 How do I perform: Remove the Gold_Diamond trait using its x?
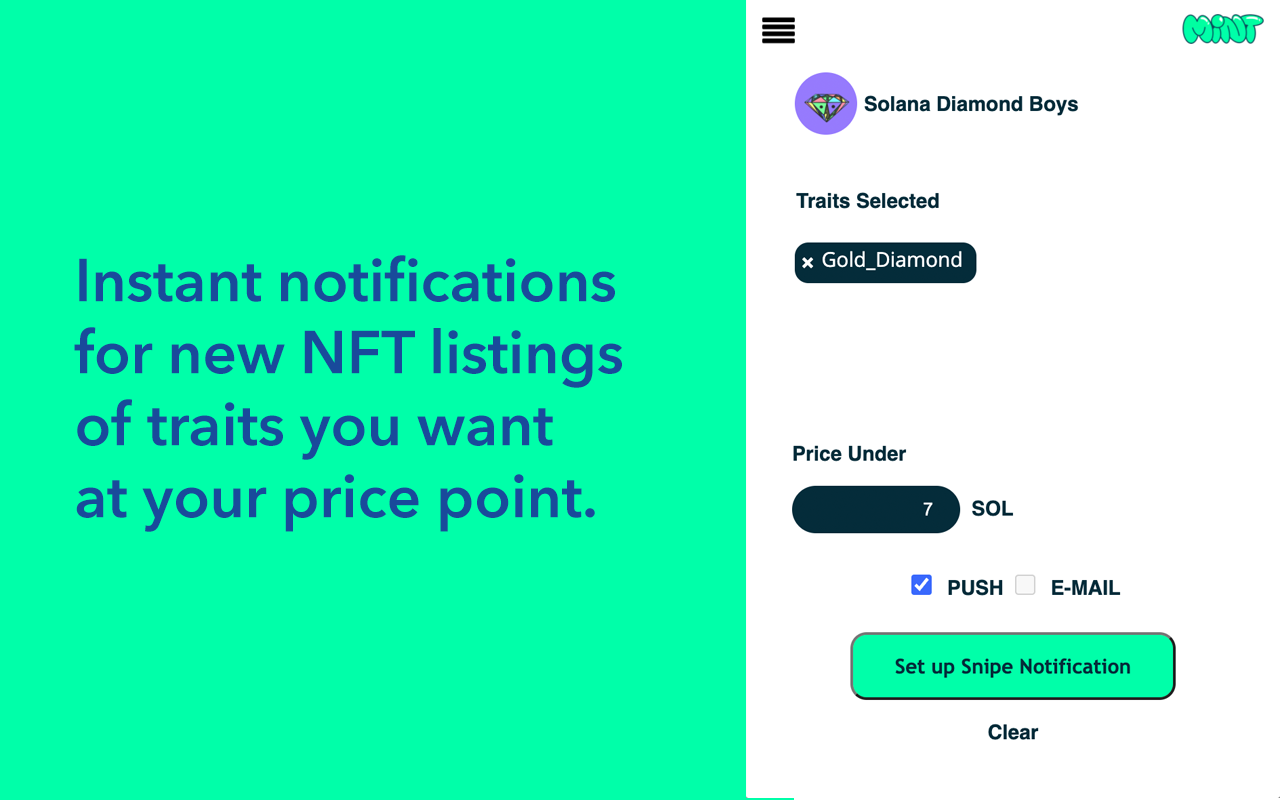(808, 263)
